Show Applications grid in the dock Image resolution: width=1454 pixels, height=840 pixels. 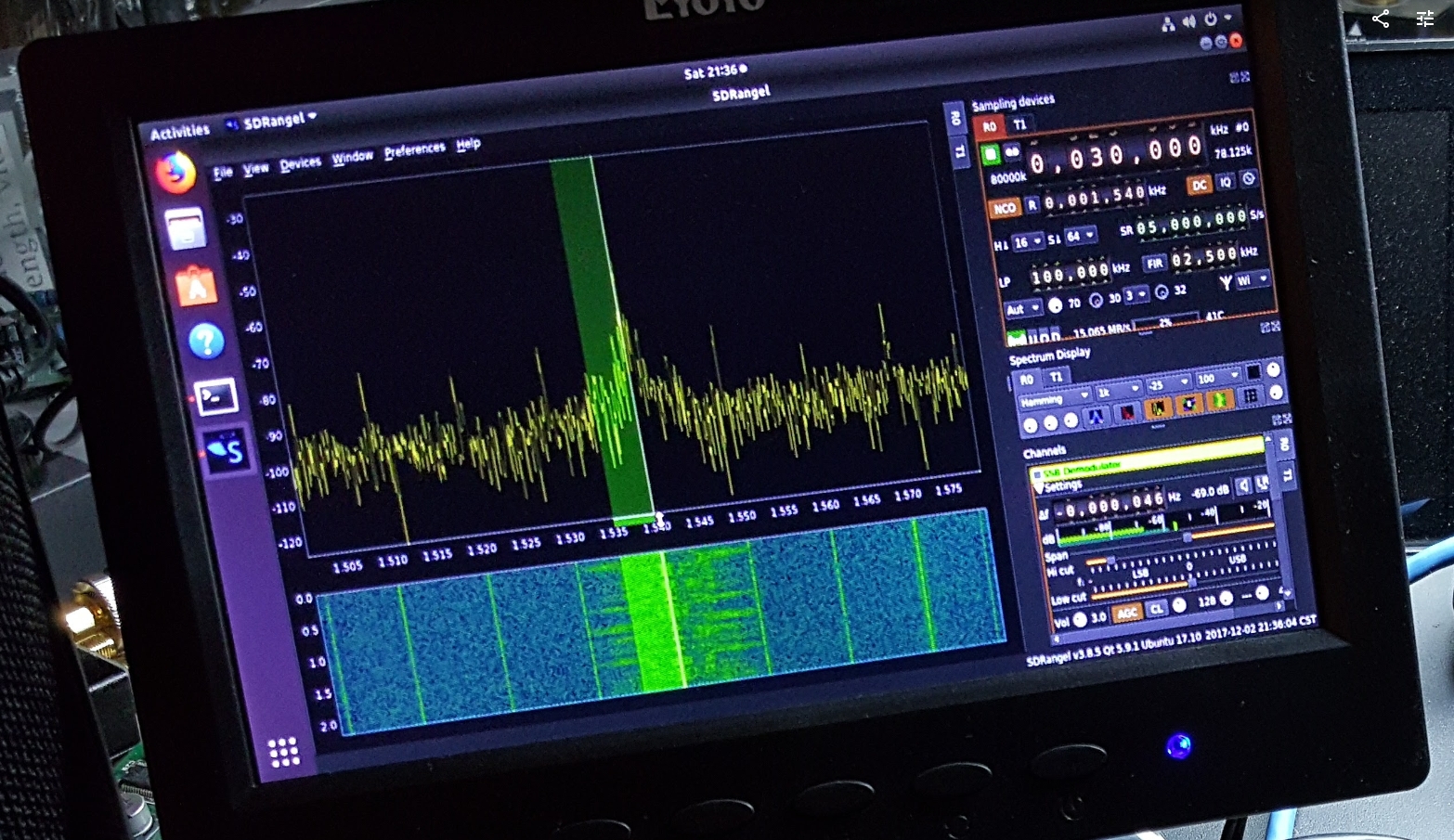coord(283,752)
